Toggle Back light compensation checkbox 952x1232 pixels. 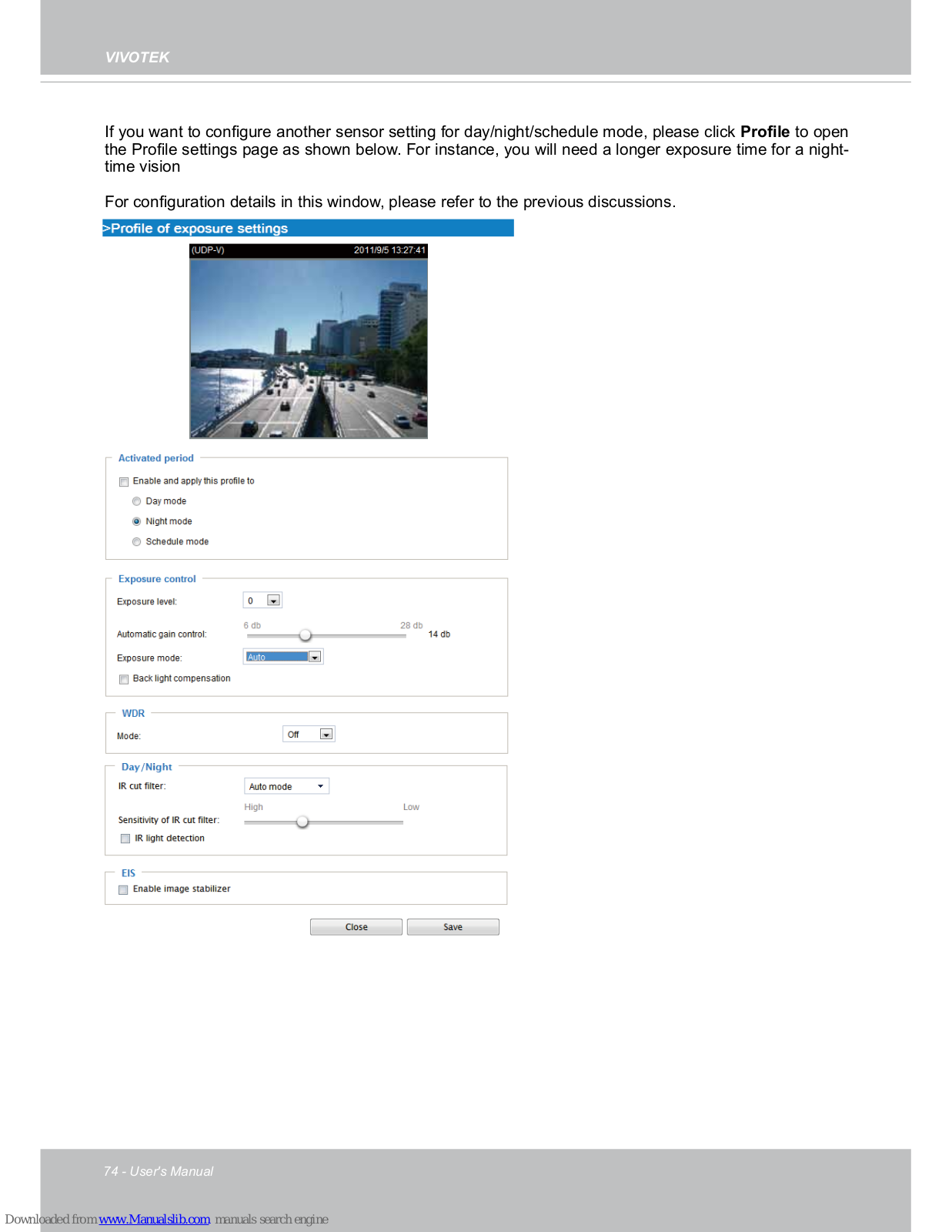tap(124, 679)
